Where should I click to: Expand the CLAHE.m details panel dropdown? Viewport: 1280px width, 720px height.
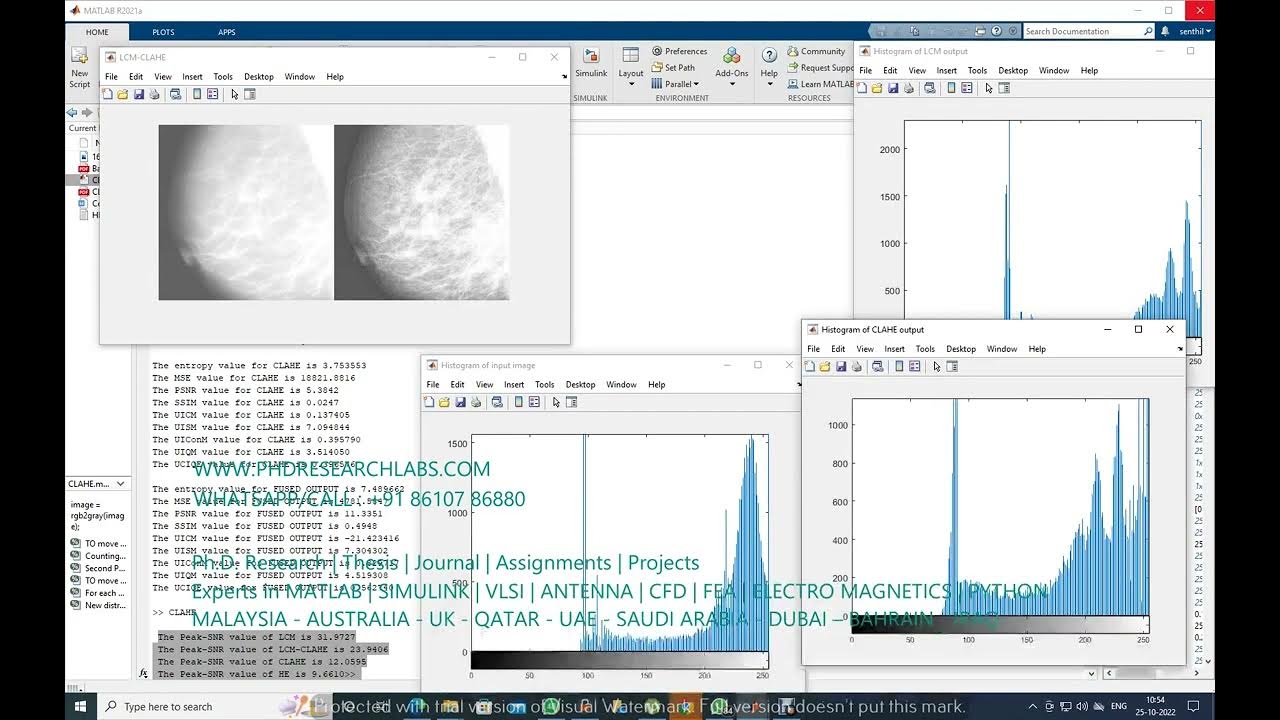121,484
